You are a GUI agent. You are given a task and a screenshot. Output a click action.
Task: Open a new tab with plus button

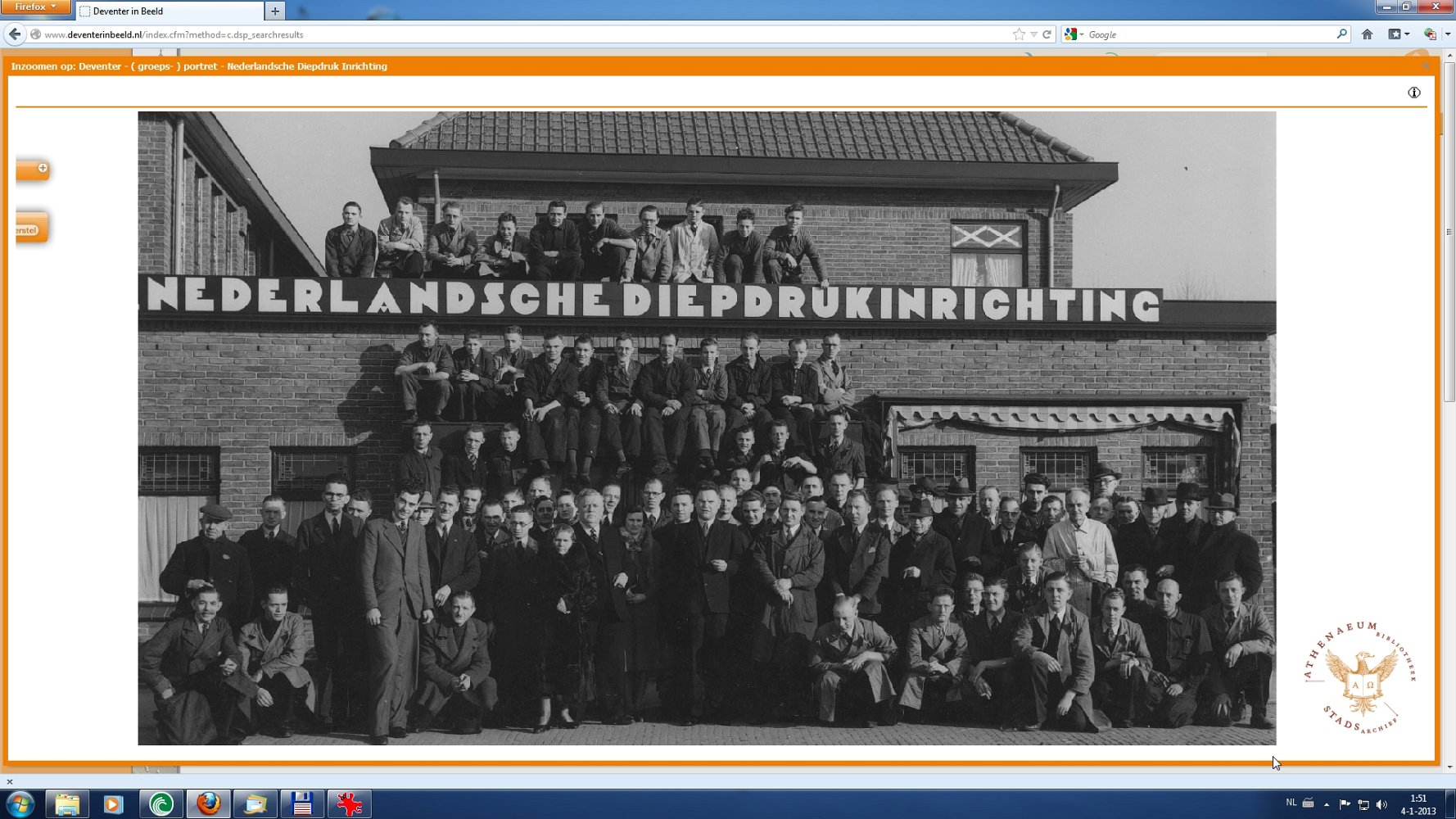click(275, 11)
